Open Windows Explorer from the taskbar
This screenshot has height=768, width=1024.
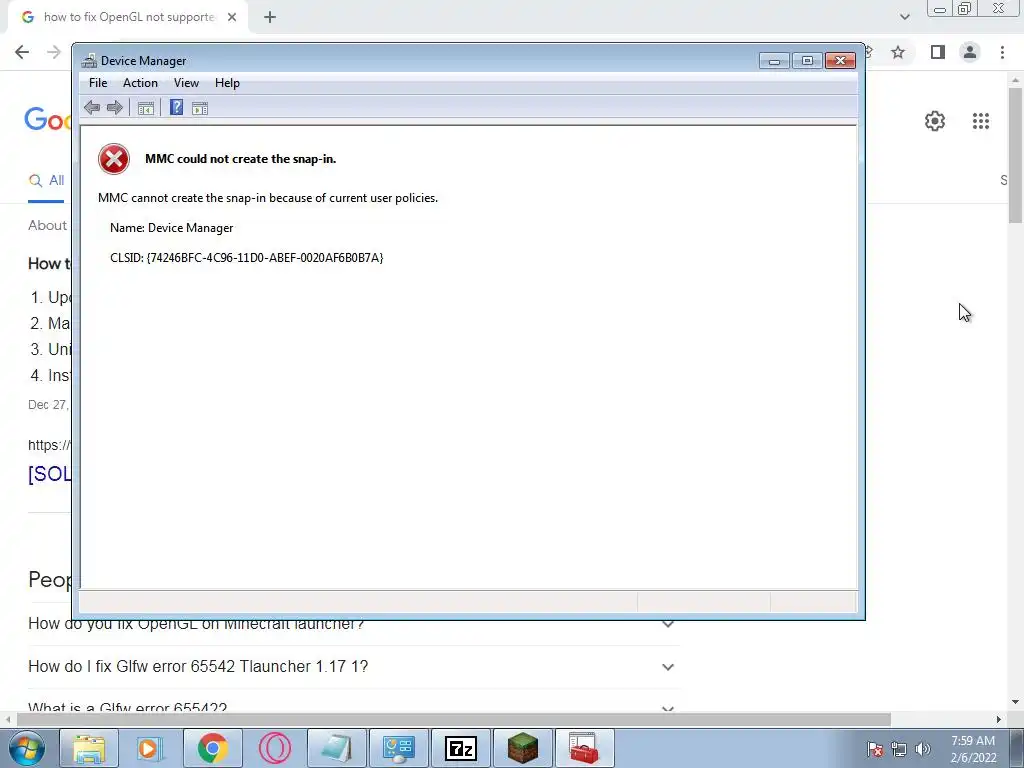[x=89, y=748]
